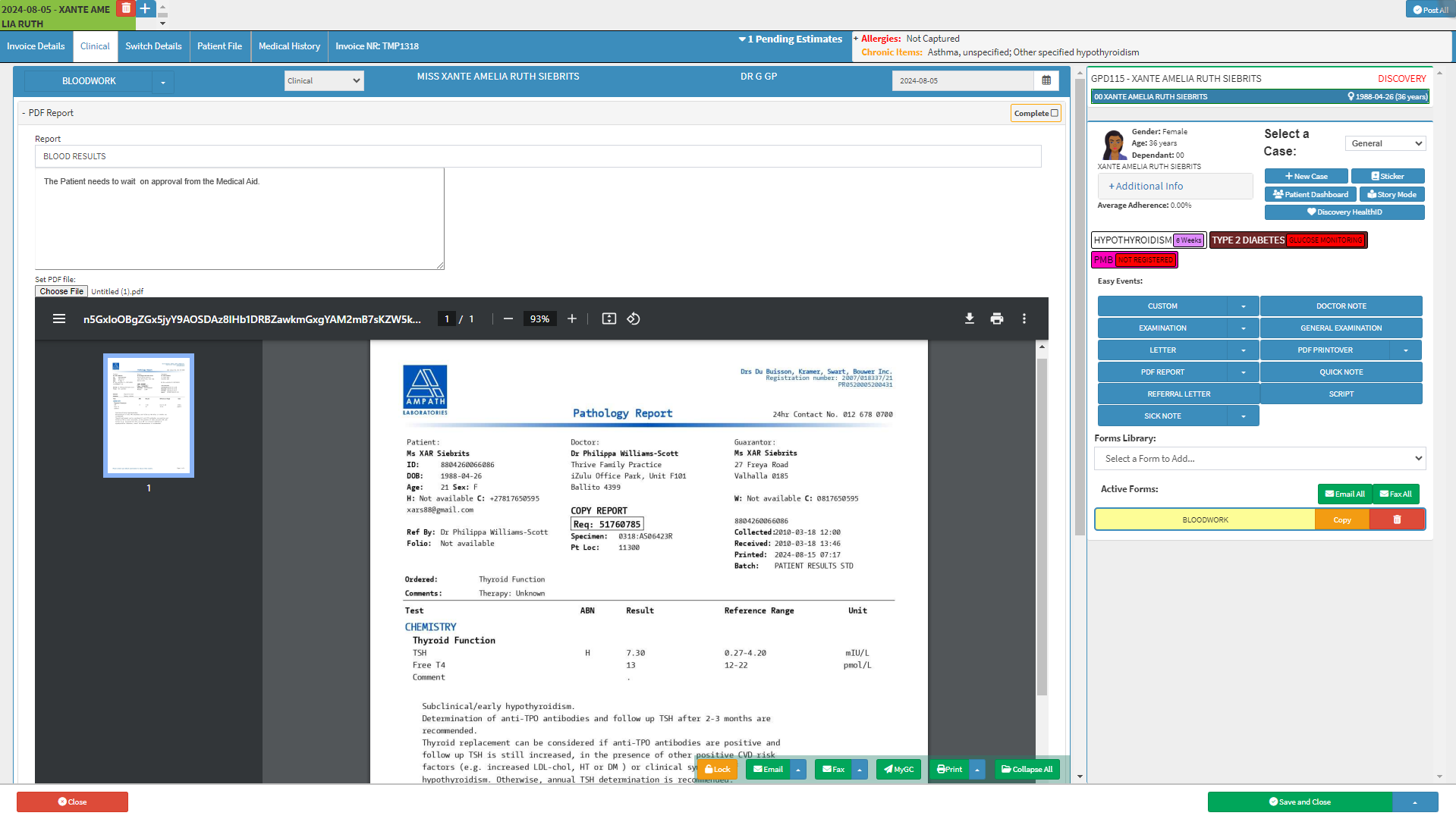Click Choose File for the PDF

tap(61, 292)
